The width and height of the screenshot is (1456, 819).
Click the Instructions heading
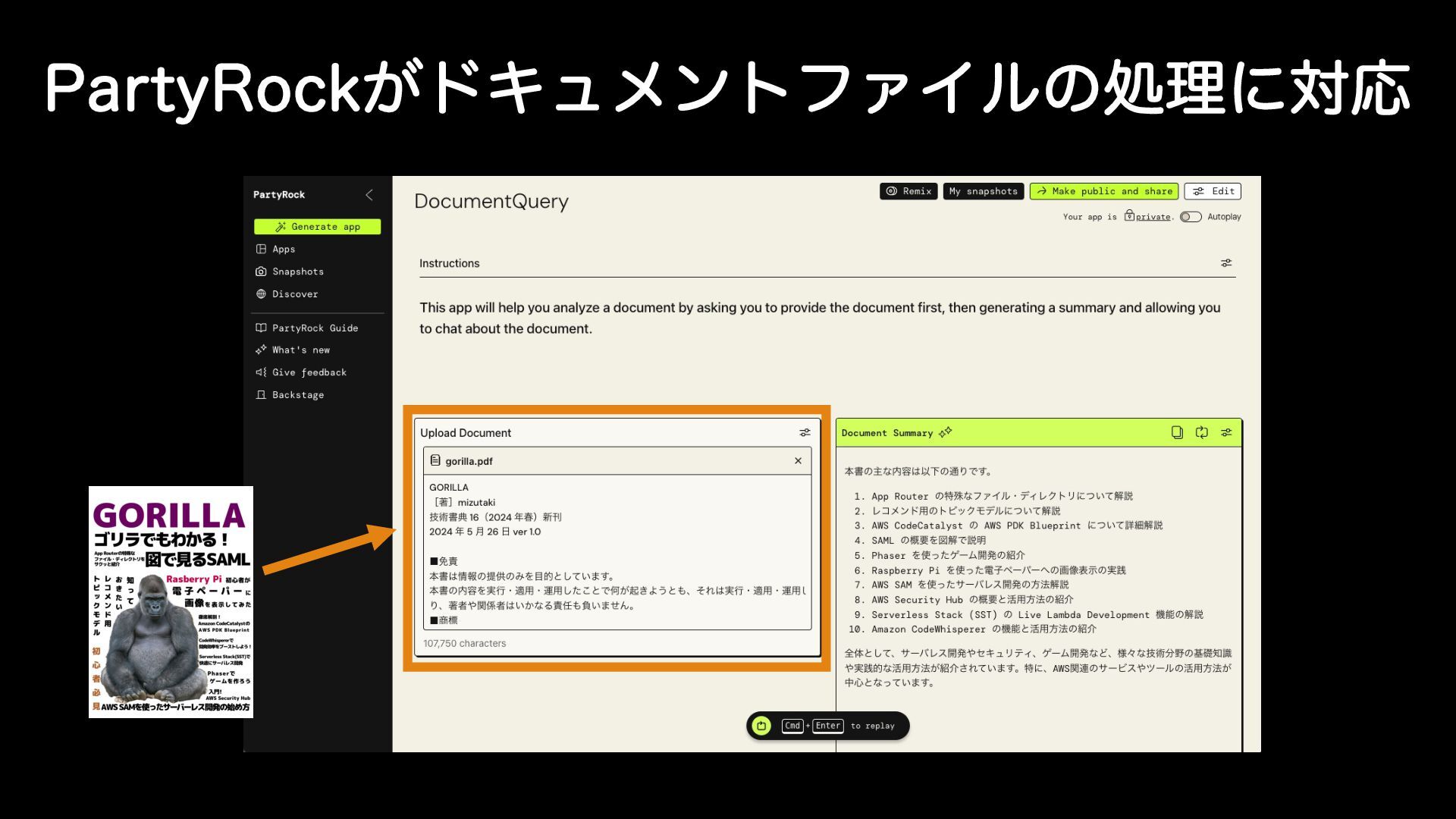pos(450,263)
